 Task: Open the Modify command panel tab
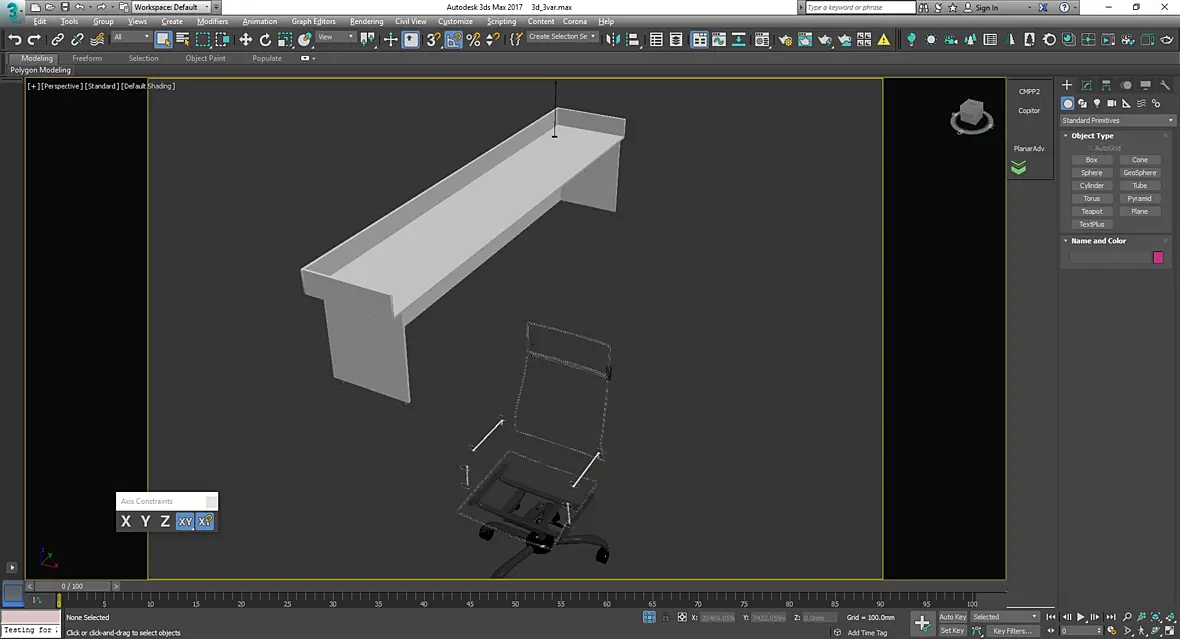tap(1086, 85)
